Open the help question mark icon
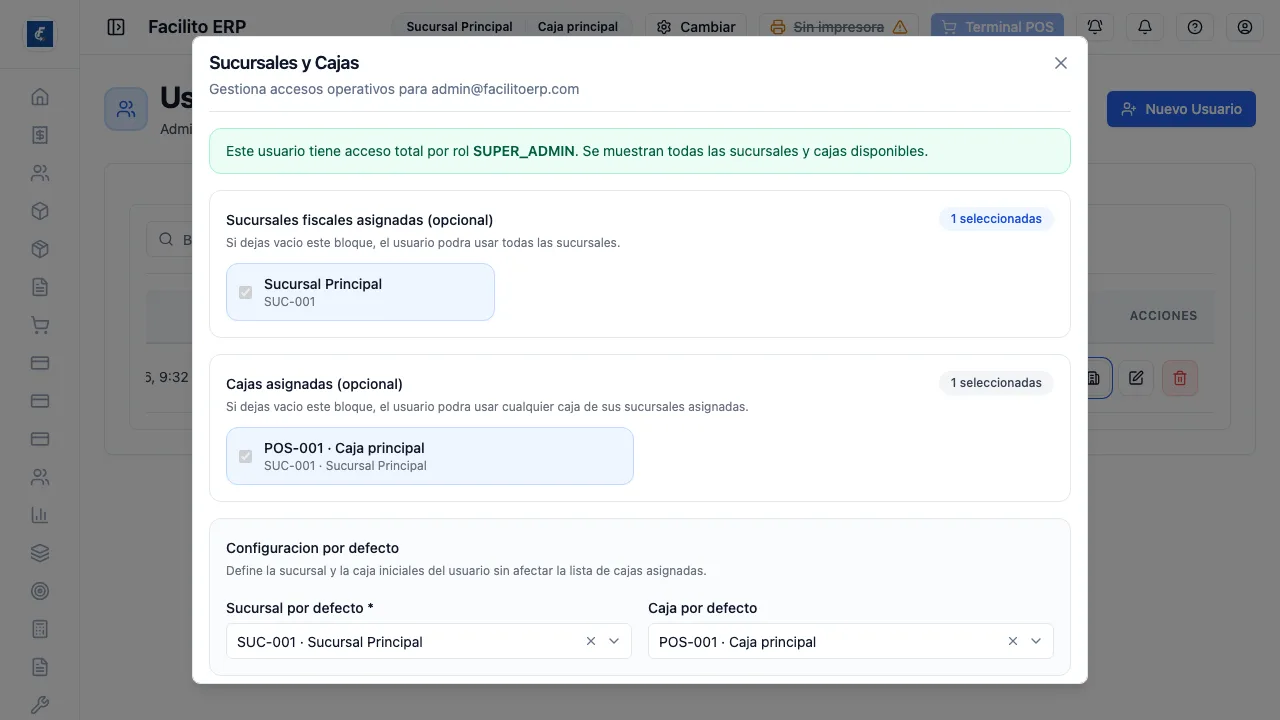 1195,27
